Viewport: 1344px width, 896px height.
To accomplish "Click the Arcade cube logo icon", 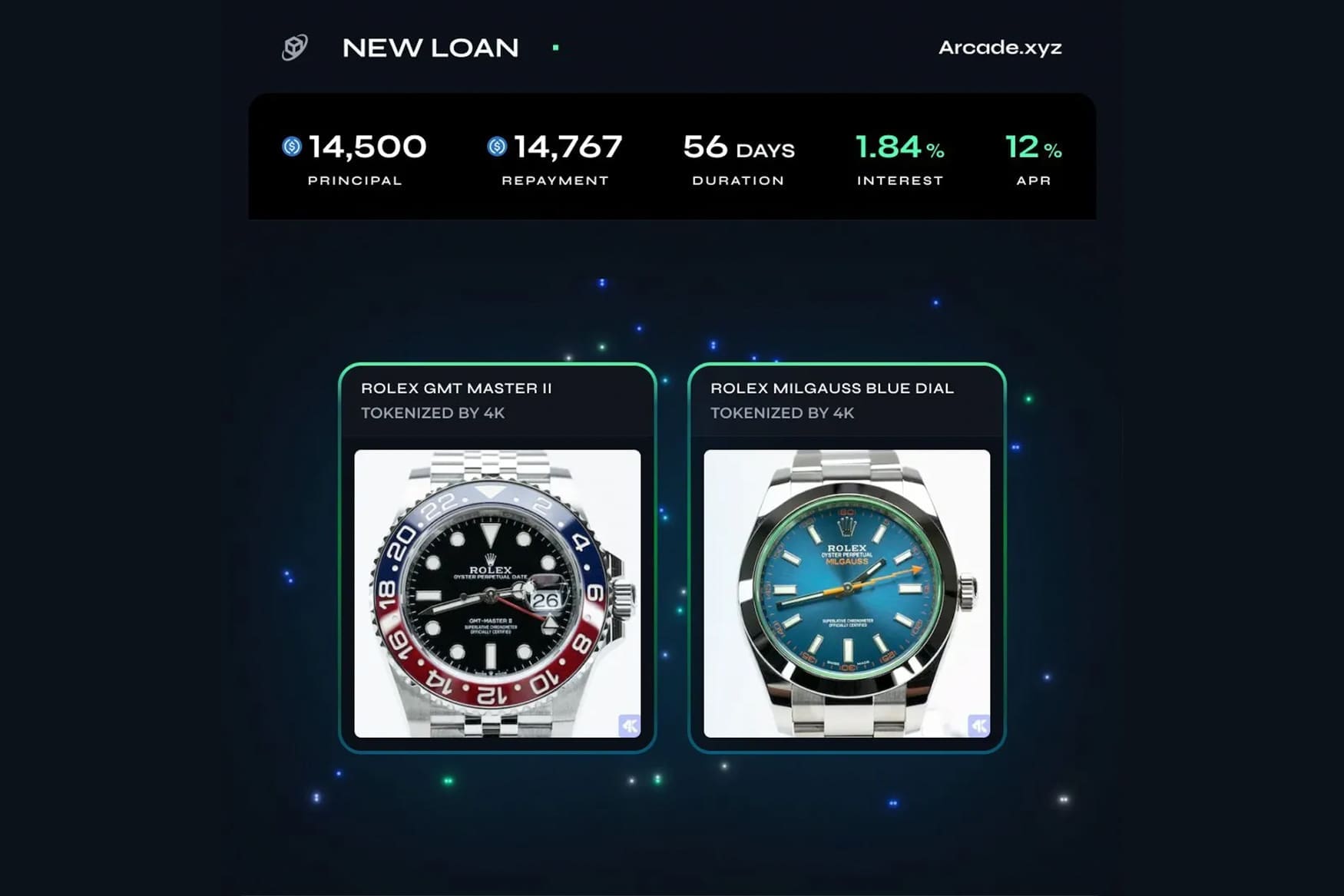I will (295, 48).
